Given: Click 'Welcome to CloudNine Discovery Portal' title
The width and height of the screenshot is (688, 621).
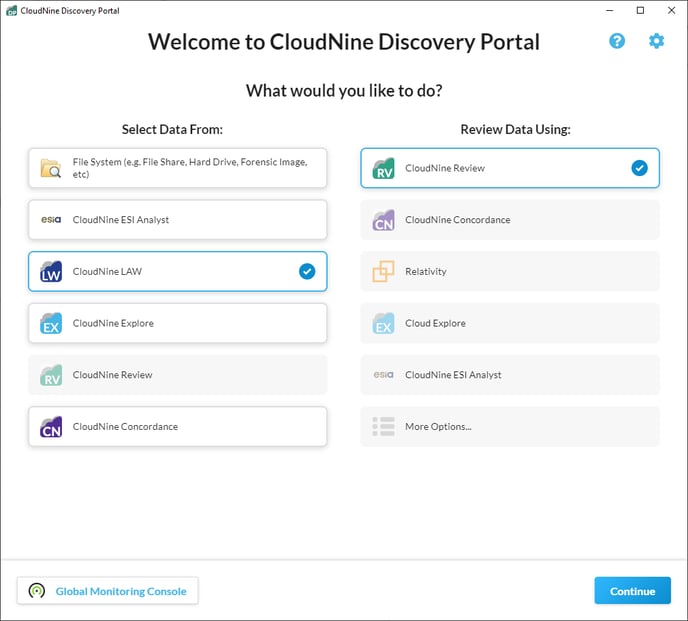Looking at the screenshot, I should tap(344, 42).
